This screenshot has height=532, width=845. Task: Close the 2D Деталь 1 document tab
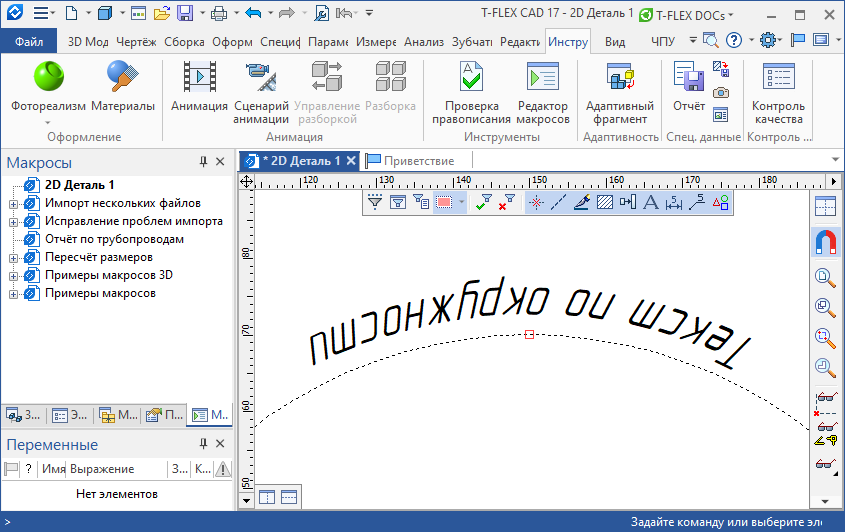click(x=351, y=160)
